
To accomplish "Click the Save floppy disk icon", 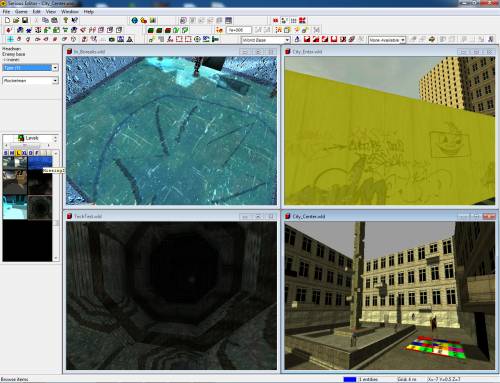I will click(x=25, y=20).
